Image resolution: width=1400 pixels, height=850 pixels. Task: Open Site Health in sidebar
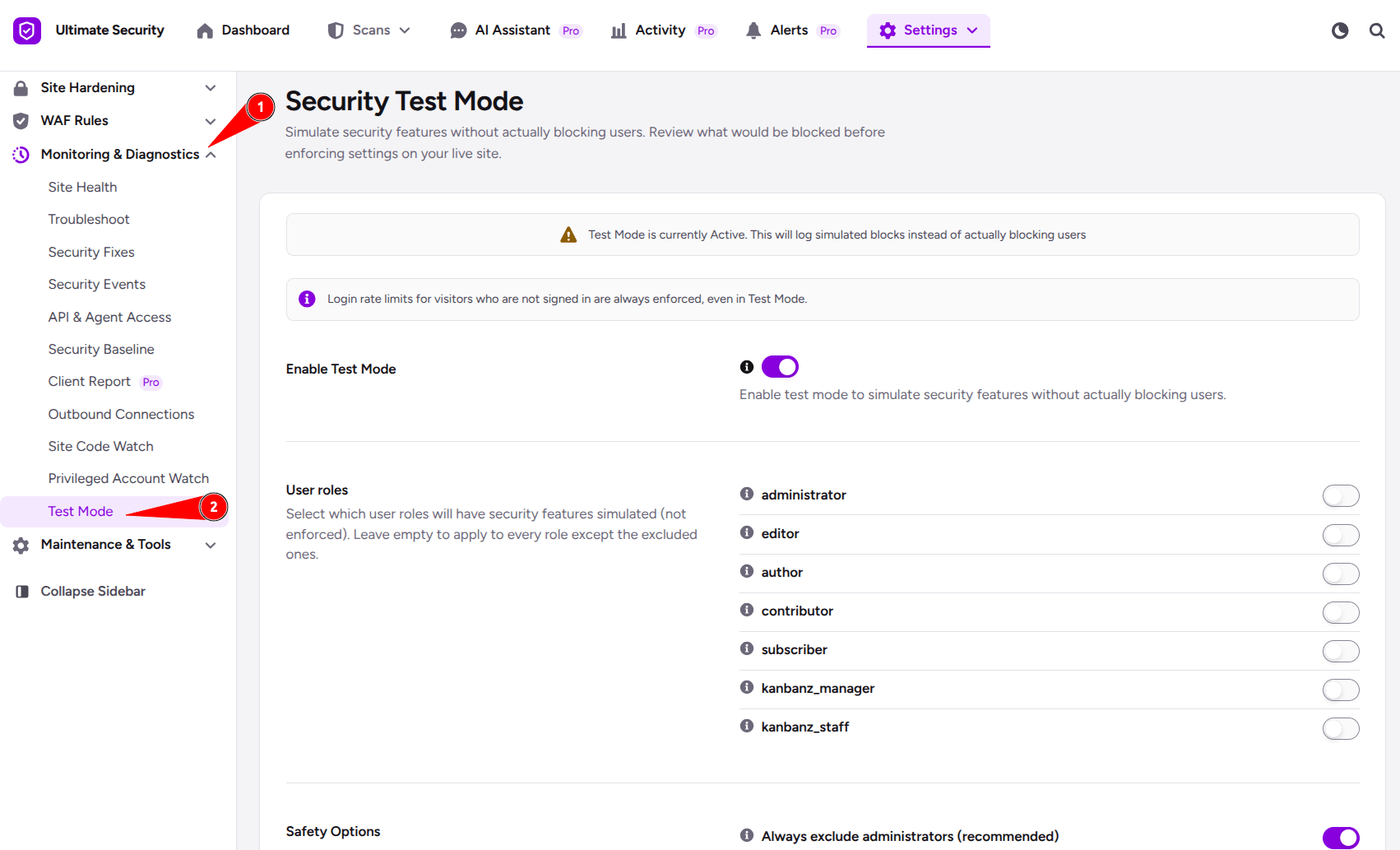coord(82,188)
